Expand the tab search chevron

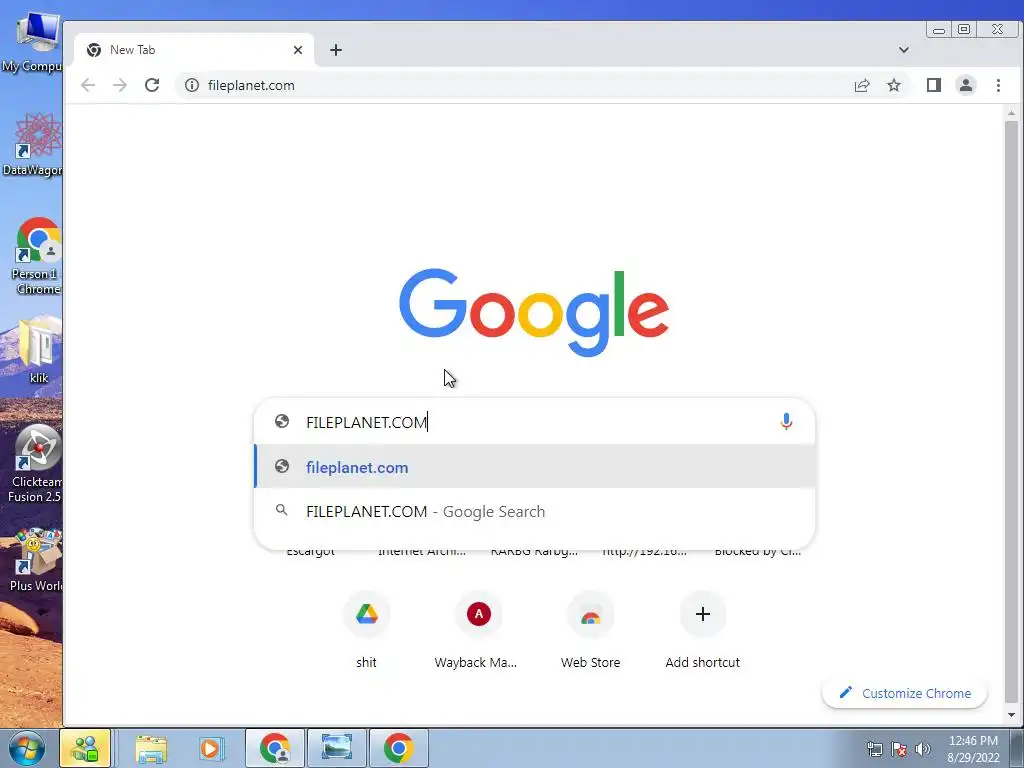[x=904, y=50]
